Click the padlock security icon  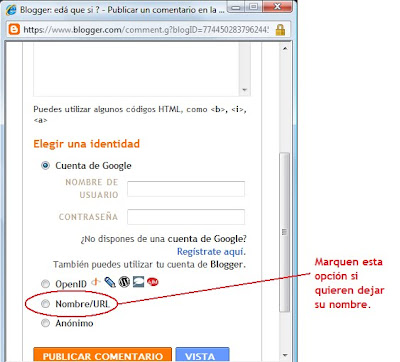280,29
